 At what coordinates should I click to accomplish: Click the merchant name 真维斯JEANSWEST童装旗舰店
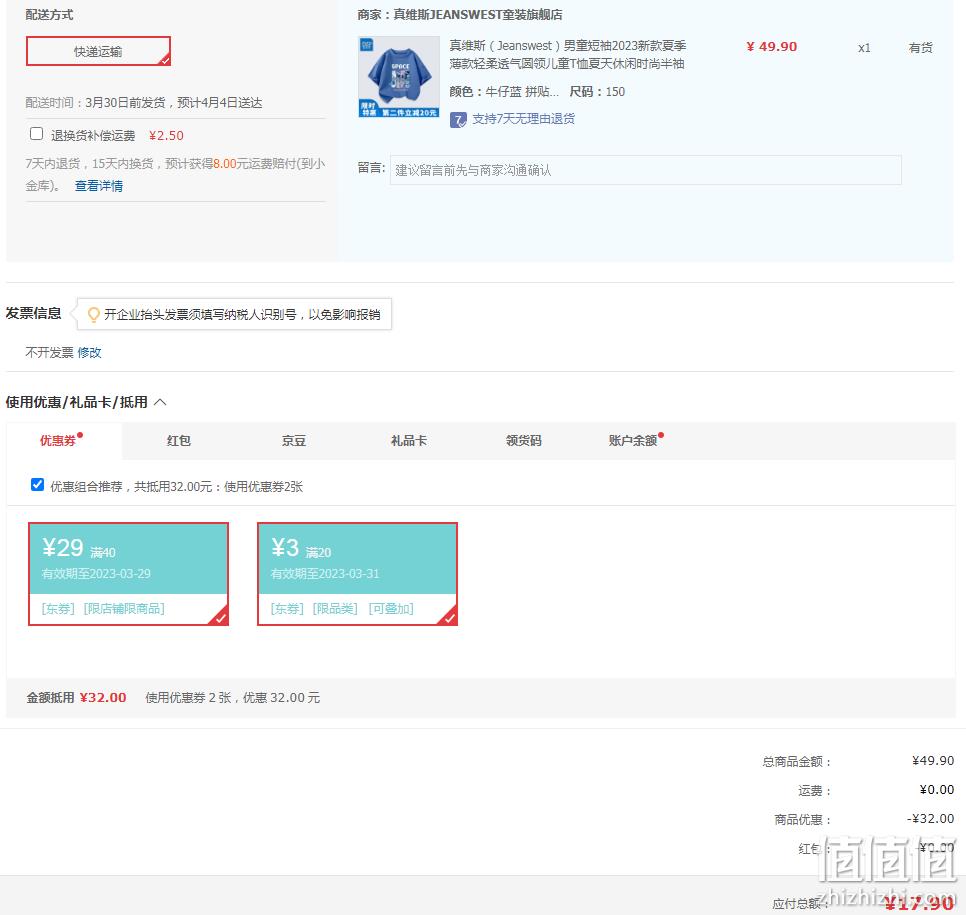tap(477, 14)
